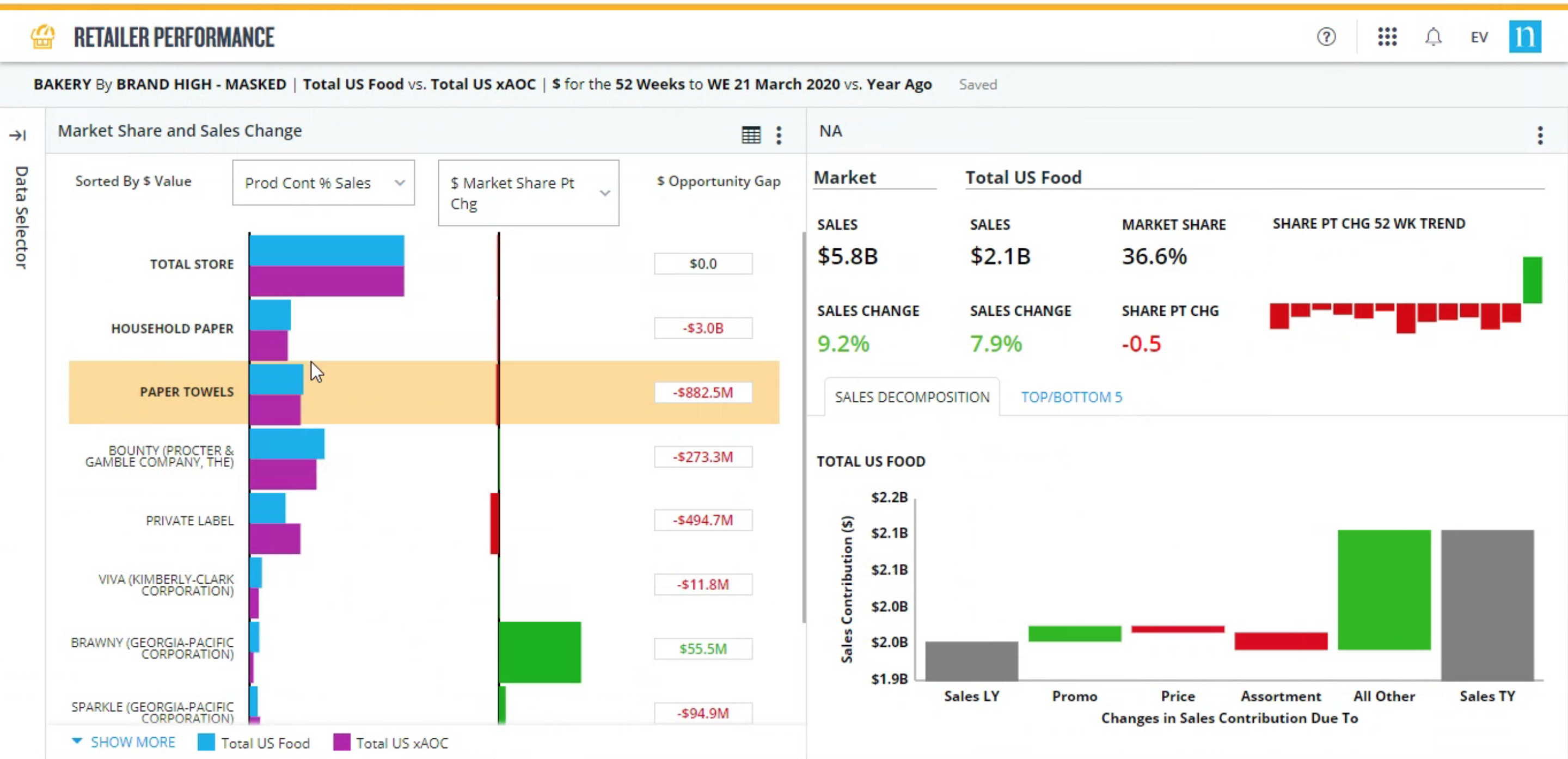
Task: Click the -$11.8M opportunity gap value
Action: [703, 585]
